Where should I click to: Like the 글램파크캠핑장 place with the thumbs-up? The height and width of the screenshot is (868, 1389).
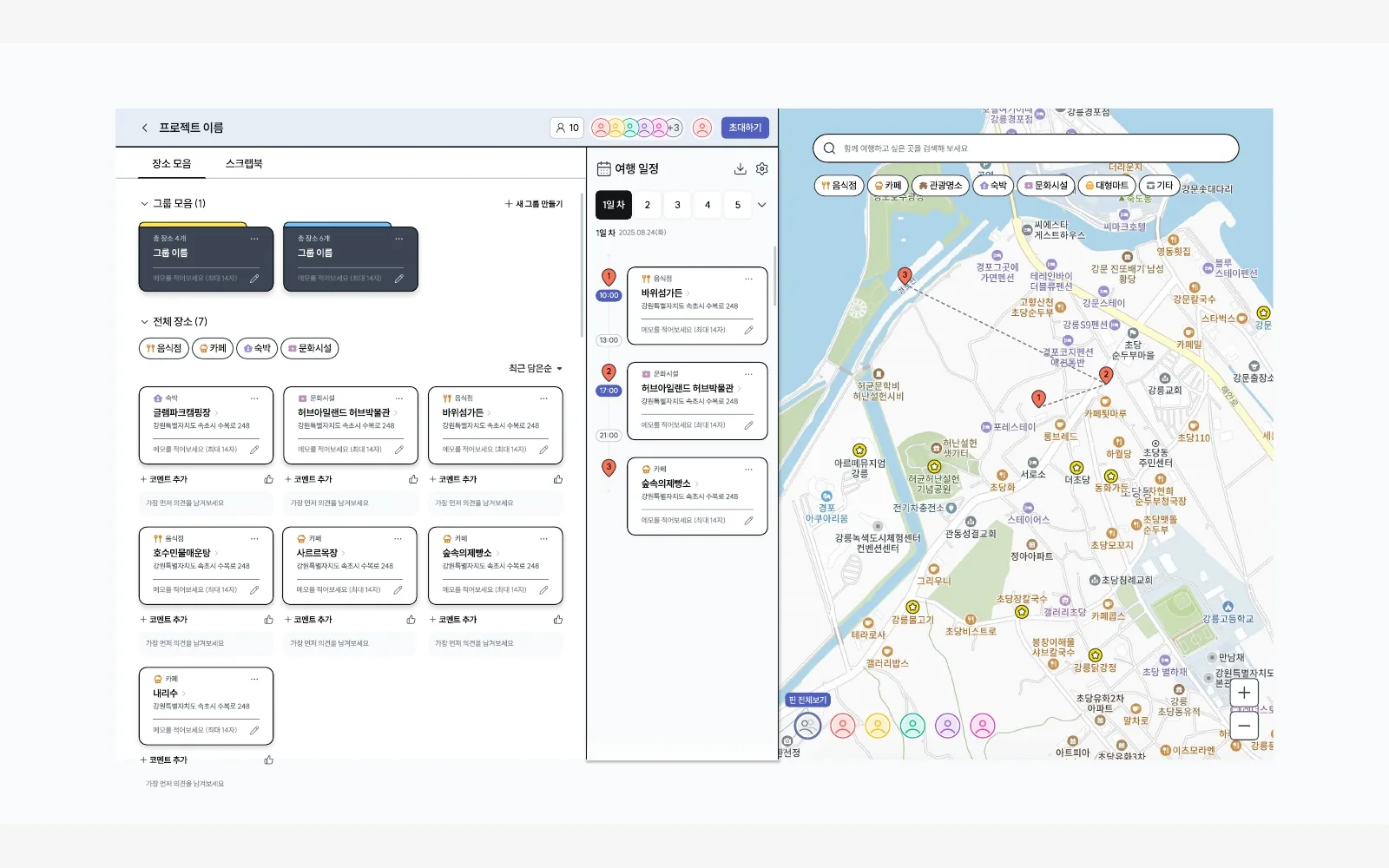(268, 479)
